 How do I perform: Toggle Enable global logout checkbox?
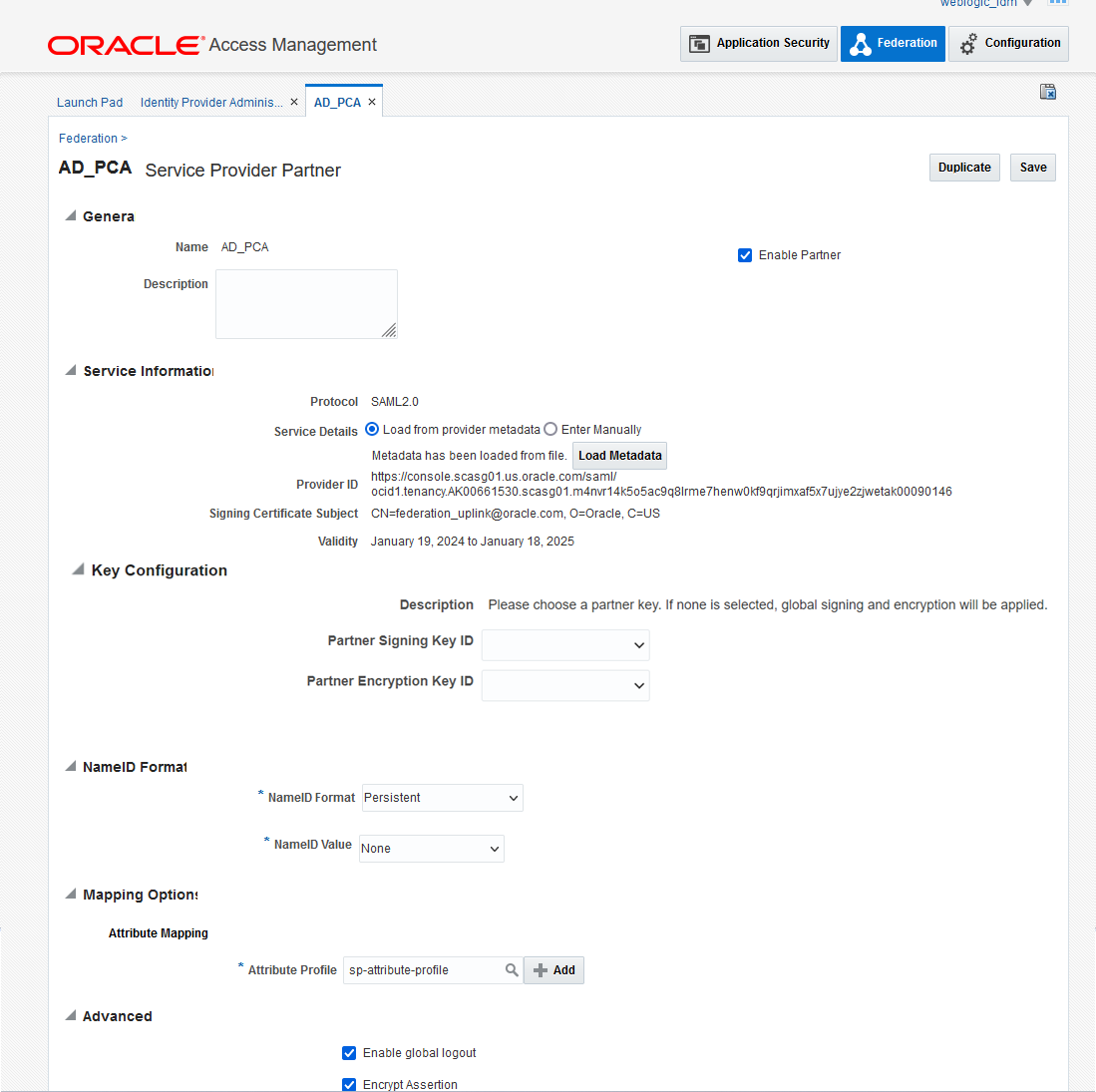pyautogui.click(x=349, y=1053)
